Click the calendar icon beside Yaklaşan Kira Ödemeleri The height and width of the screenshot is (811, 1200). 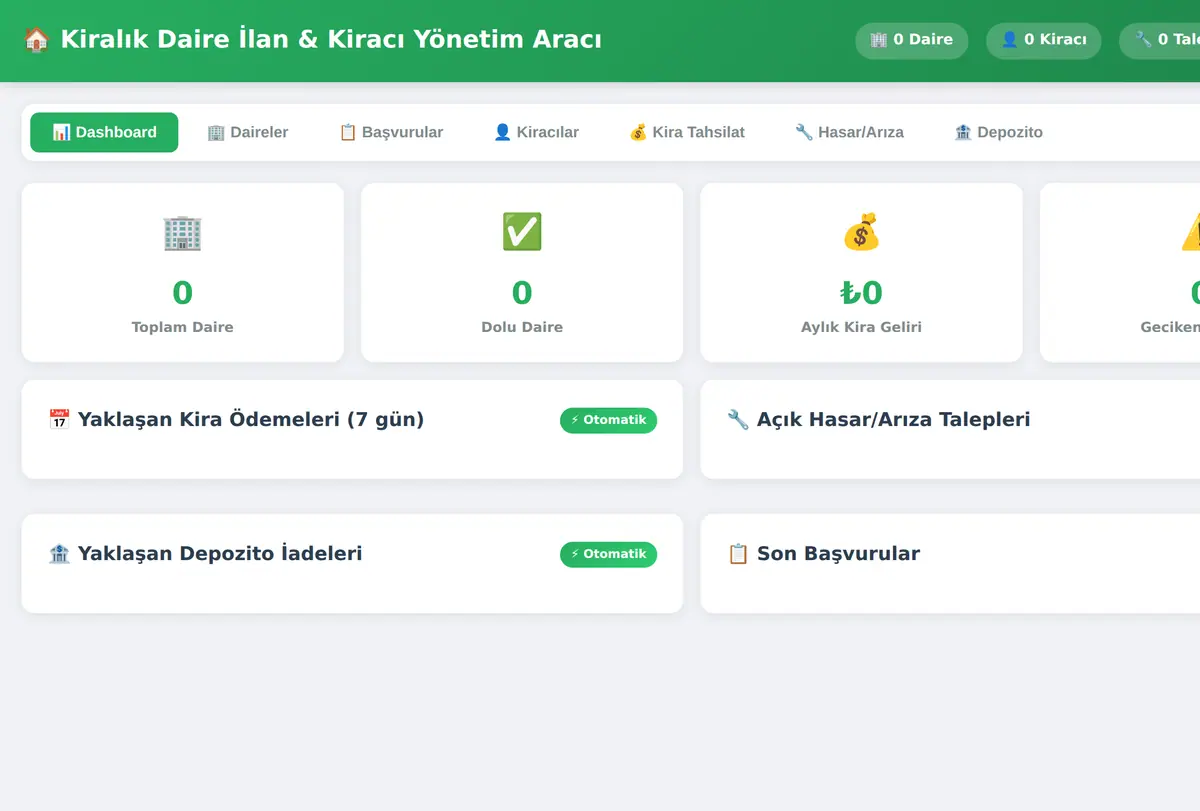point(59,420)
